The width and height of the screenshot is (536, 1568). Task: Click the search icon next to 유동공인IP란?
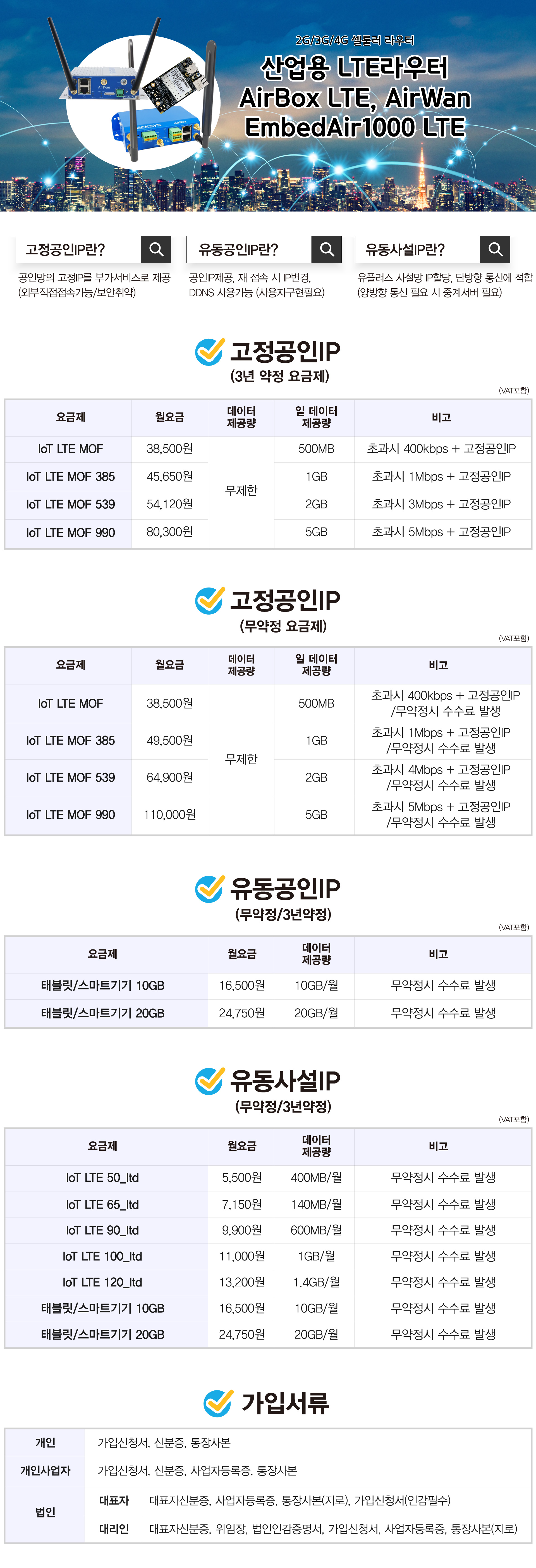pos(327,249)
